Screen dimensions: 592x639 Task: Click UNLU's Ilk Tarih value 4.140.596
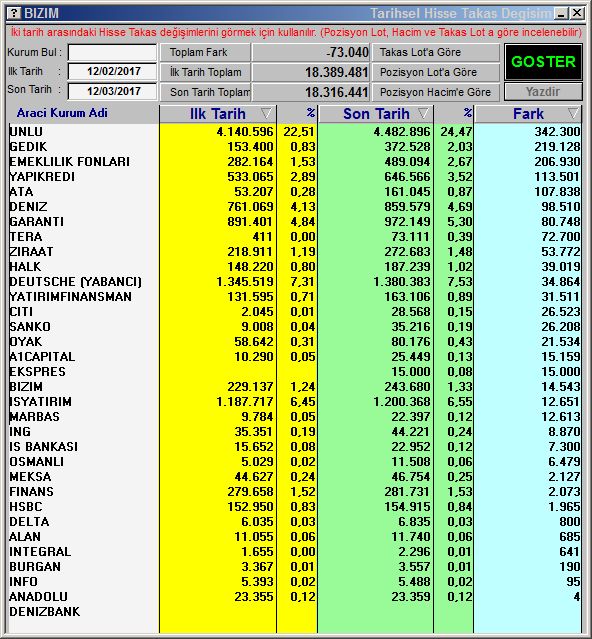[x=245, y=132]
